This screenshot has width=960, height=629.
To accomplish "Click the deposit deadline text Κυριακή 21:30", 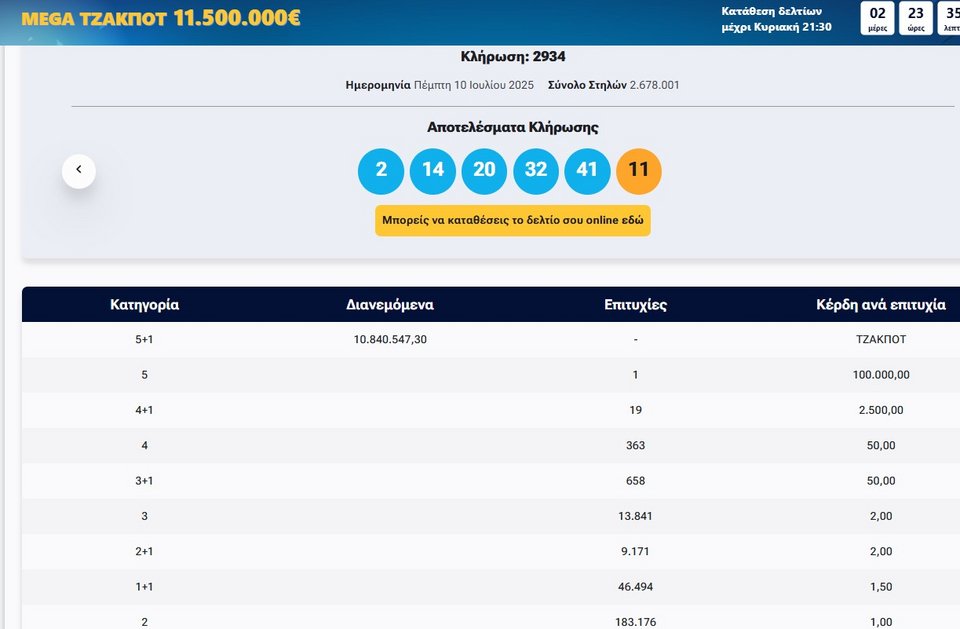I will [793, 27].
